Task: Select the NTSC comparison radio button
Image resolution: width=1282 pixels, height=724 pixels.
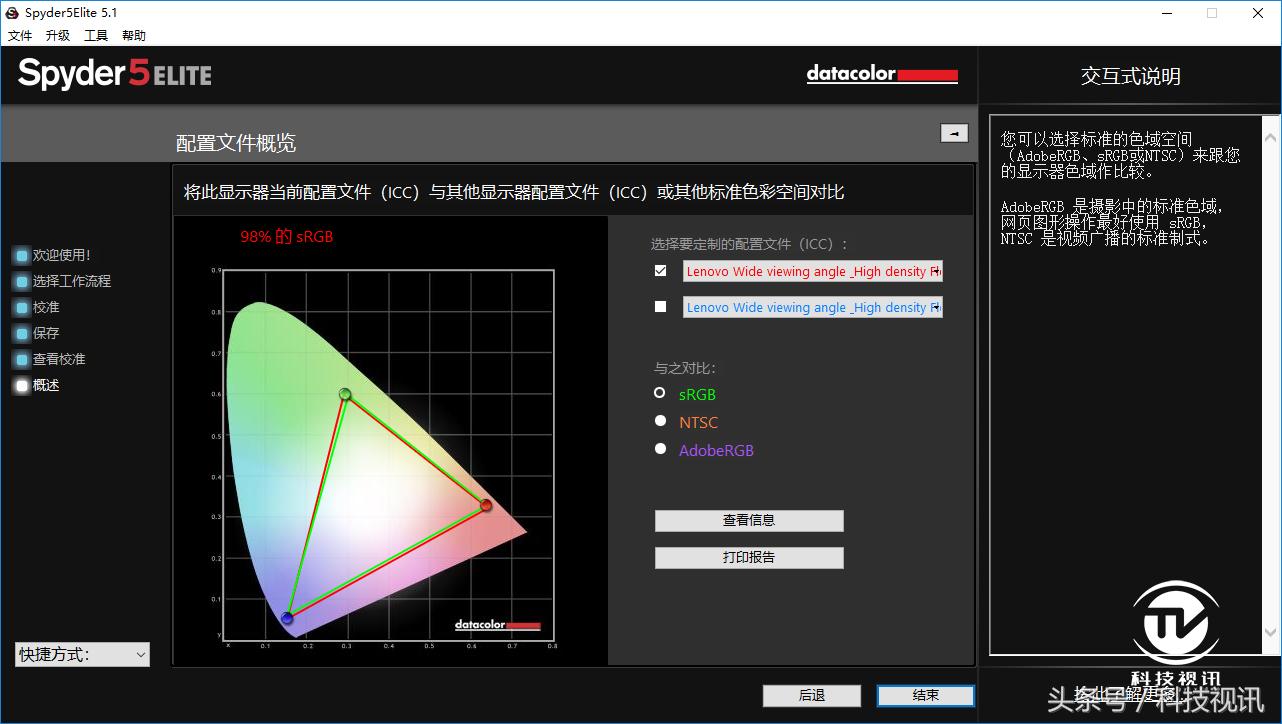Action: point(660,420)
